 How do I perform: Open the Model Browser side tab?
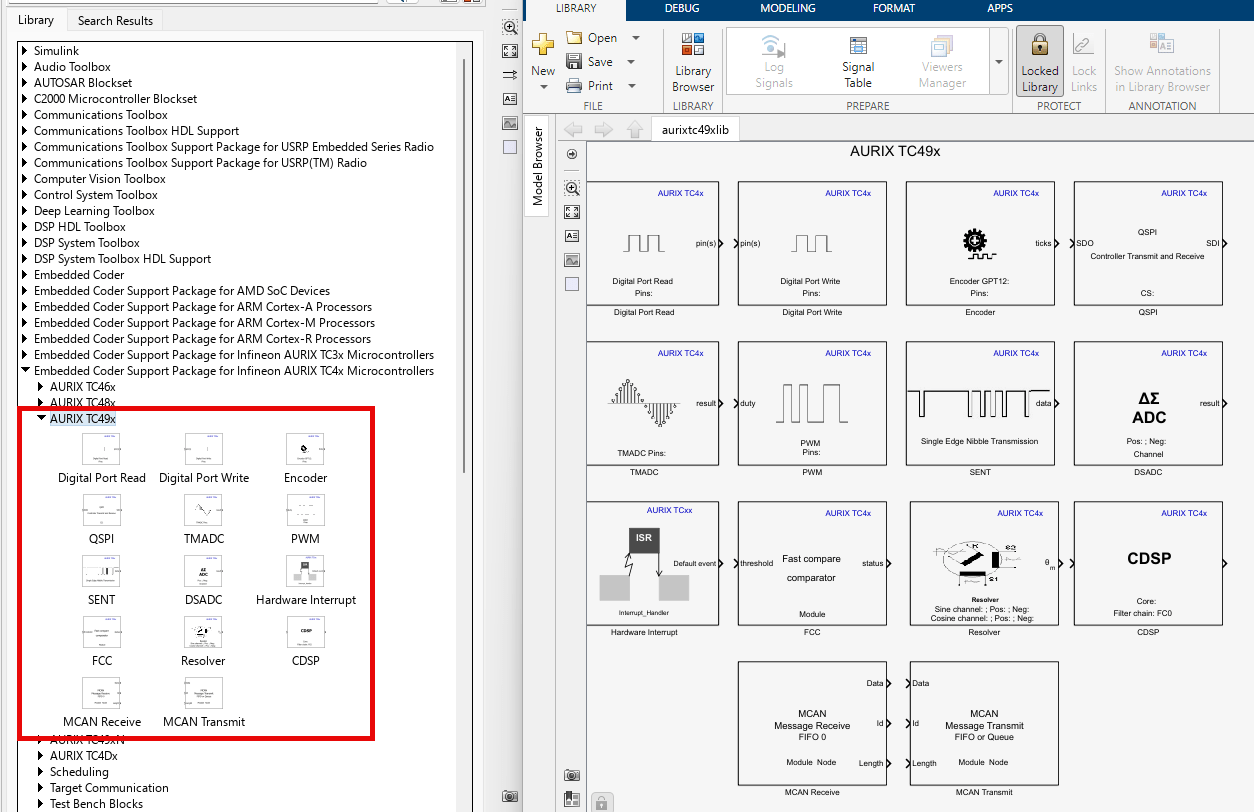(537, 166)
